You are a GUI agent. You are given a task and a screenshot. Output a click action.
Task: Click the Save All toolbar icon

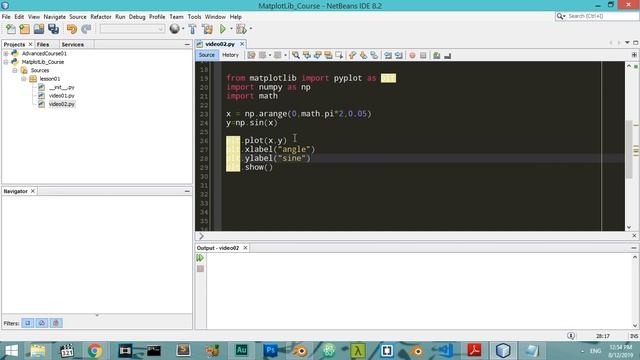coord(53,29)
